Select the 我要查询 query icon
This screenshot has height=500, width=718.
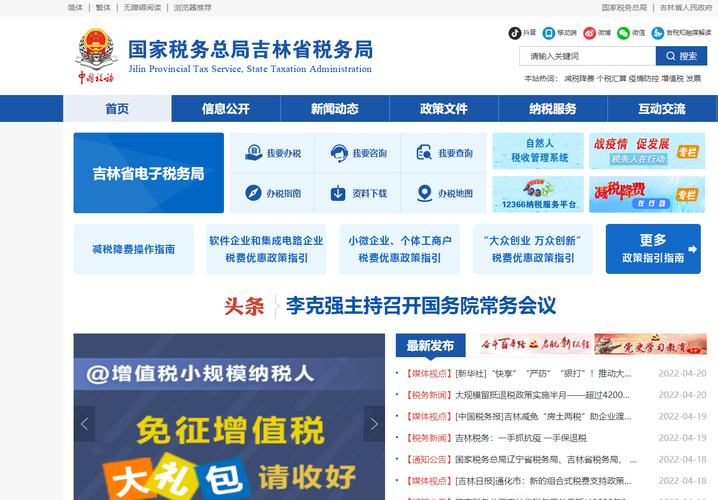tap(425, 153)
